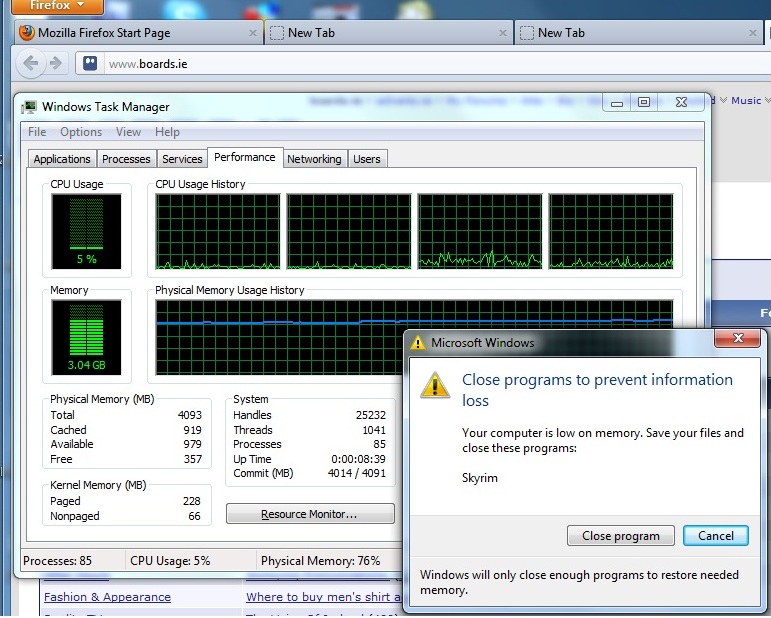
Task: Click the large yellow warning icon in dialog
Action: point(435,385)
